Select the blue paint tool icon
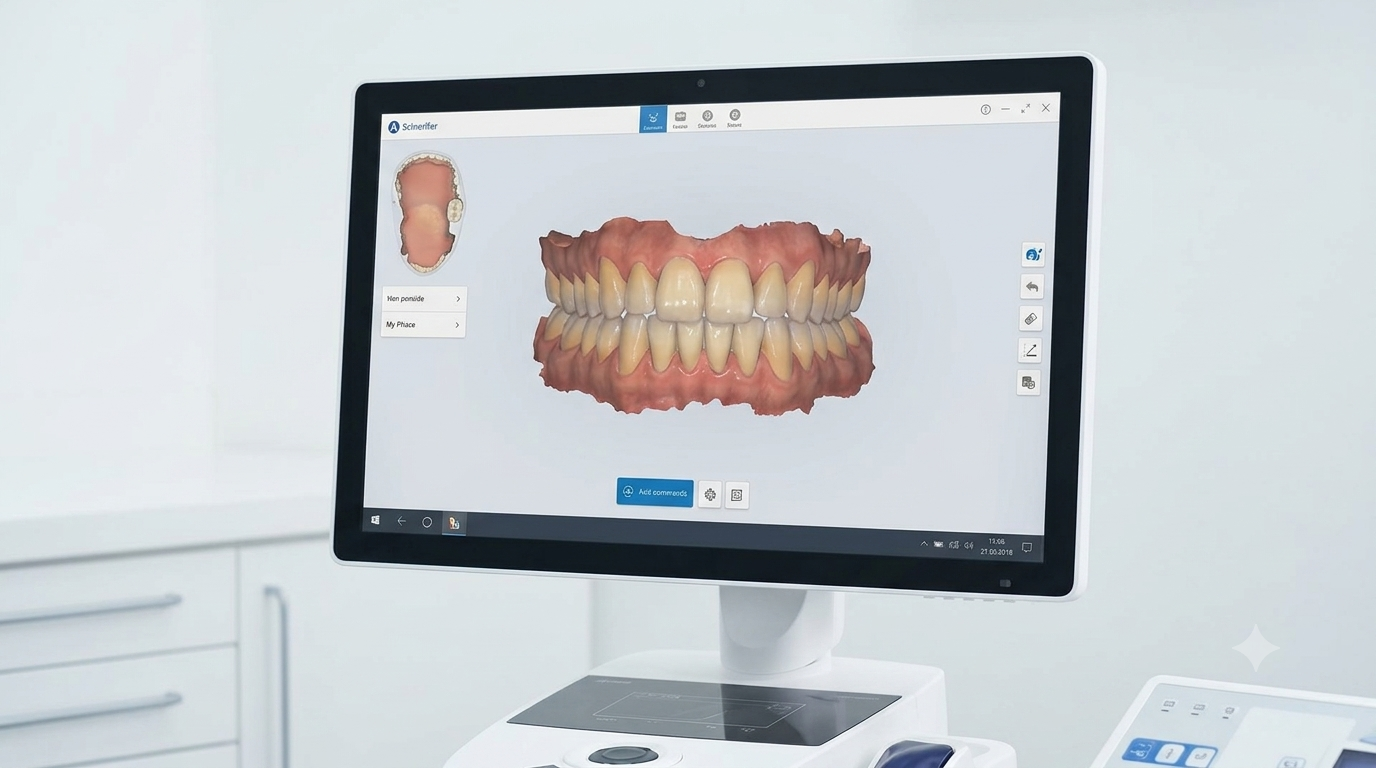Image resolution: width=1376 pixels, height=768 pixels. click(x=1032, y=254)
